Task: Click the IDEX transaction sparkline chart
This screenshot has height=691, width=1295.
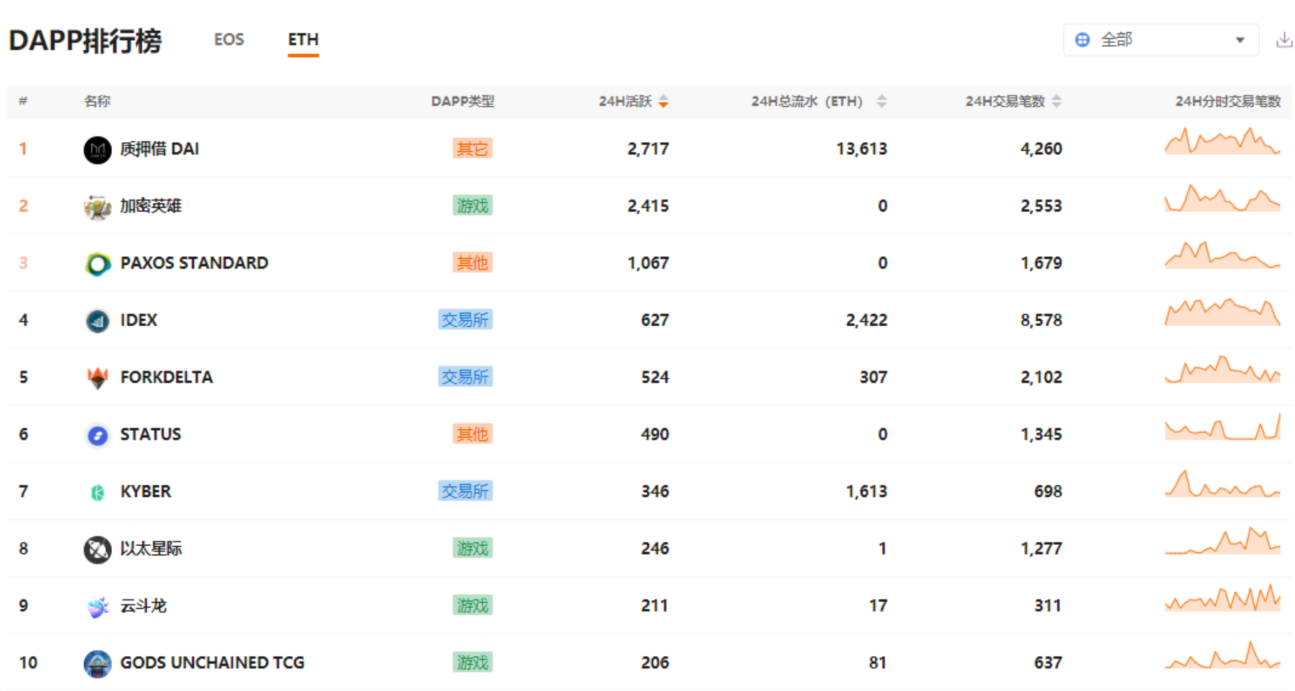Action: point(1222,312)
